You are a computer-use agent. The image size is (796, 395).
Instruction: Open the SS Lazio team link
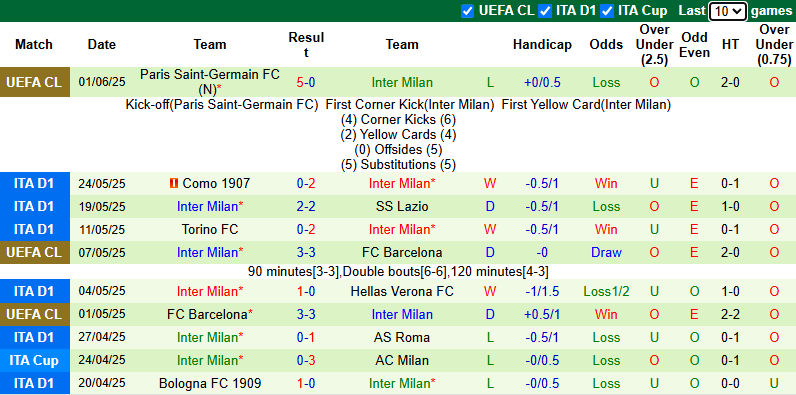(402, 207)
